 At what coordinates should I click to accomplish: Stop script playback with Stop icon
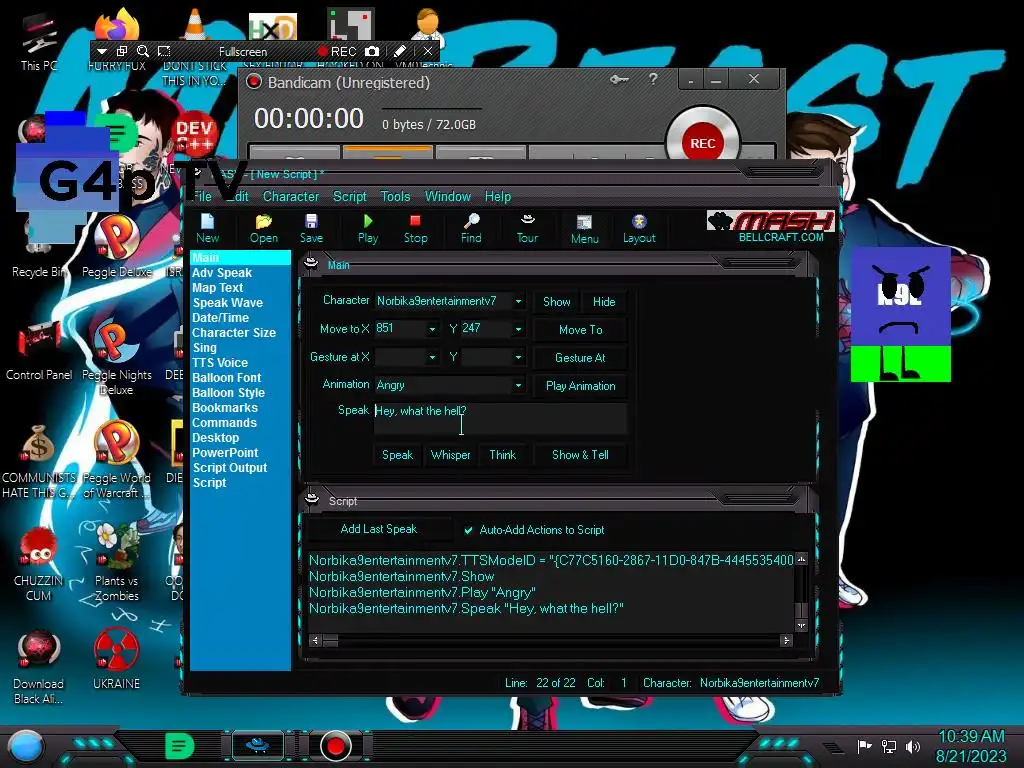point(415,229)
